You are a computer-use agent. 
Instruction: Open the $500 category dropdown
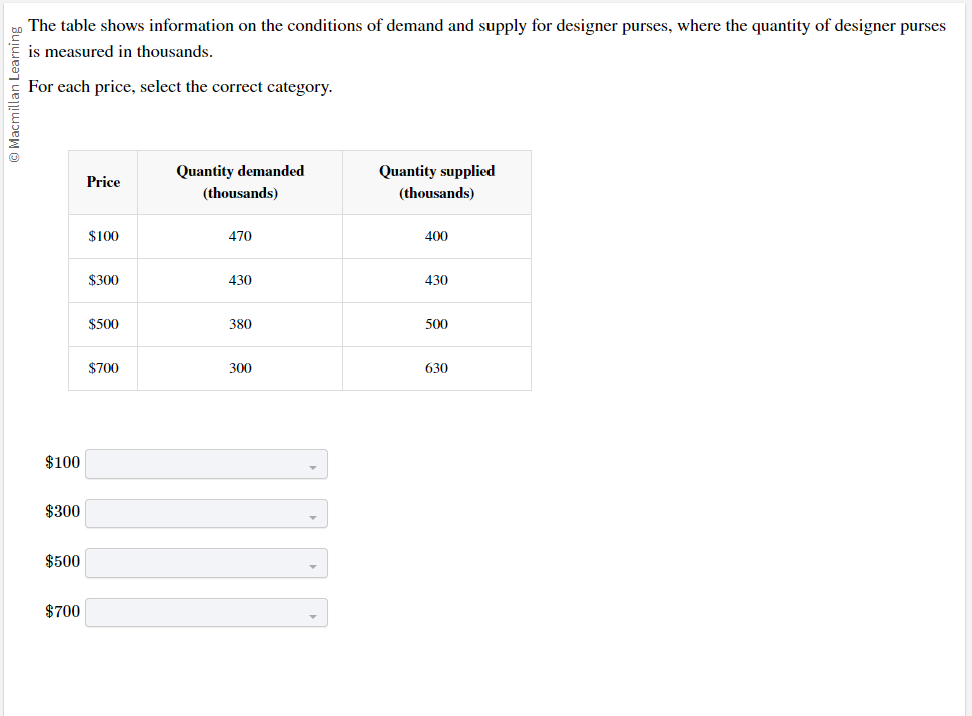click(x=206, y=563)
